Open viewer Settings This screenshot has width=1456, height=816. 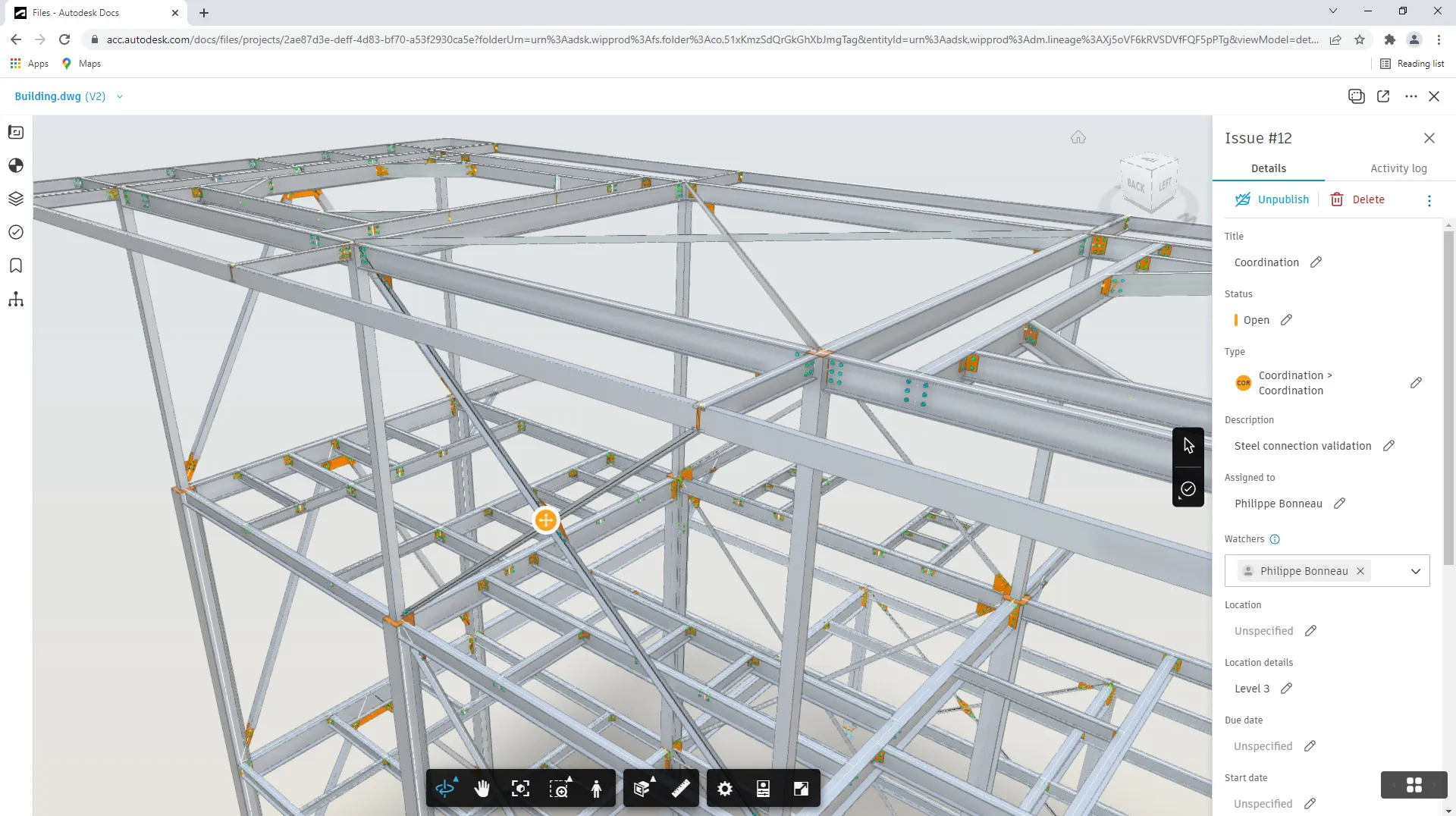(x=725, y=788)
